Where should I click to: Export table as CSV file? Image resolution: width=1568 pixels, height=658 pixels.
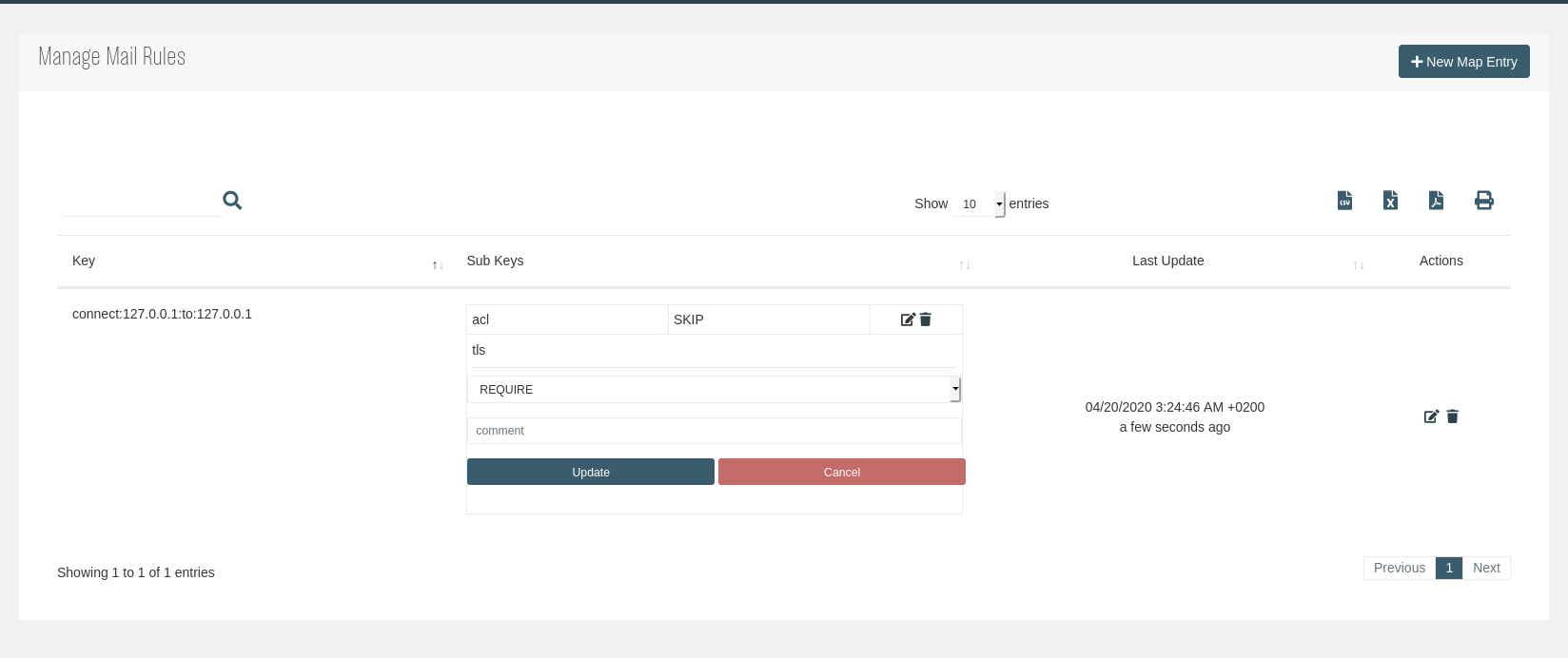pyautogui.click(x=1344, y=201)
